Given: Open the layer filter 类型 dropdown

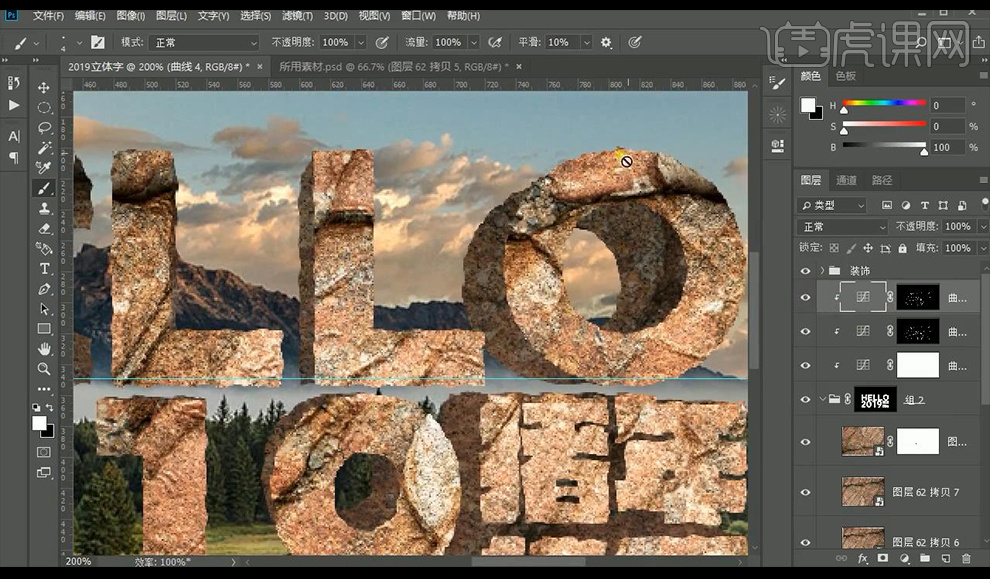Looking at the screenshot, I should (x=833, y=205).
